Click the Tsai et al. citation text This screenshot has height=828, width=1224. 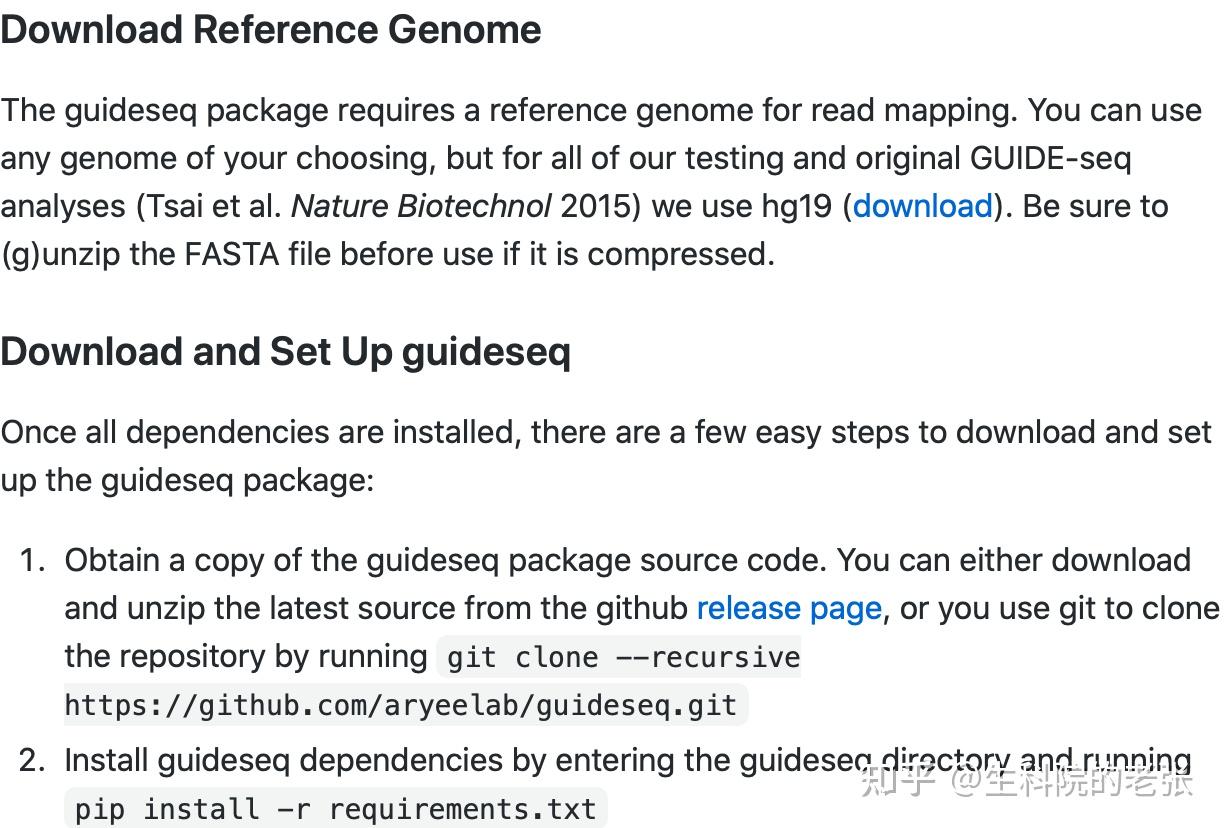pos(215,206)
